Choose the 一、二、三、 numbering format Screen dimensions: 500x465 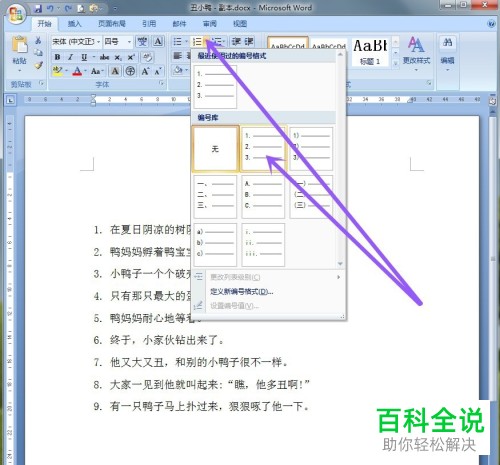[x=215, y=197]
